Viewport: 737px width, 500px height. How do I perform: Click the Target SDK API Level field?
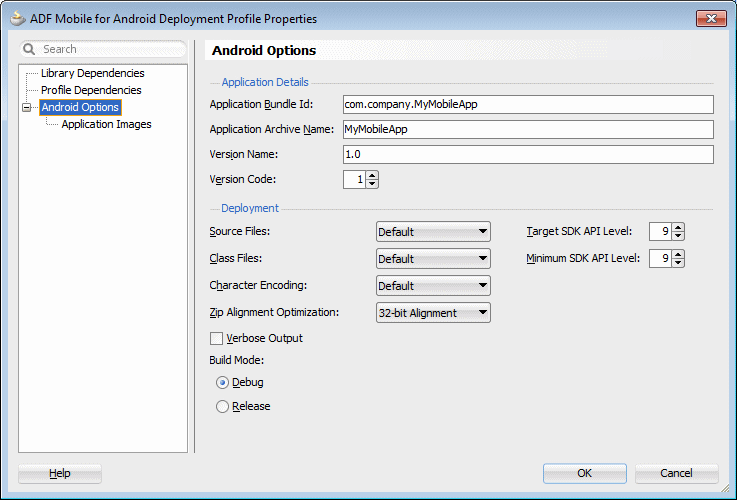(660, 231)
